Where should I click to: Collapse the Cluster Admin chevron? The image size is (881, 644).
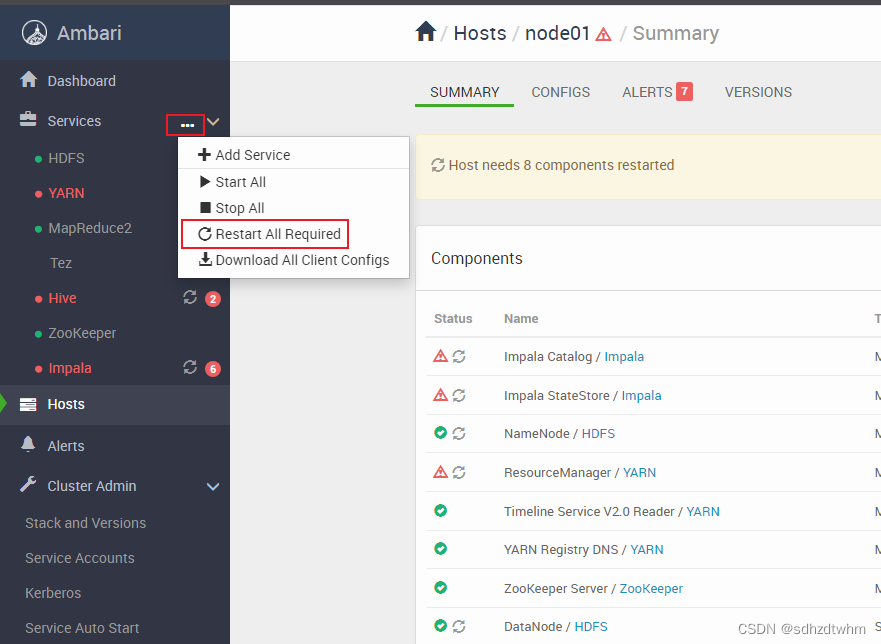click(213, 487)
